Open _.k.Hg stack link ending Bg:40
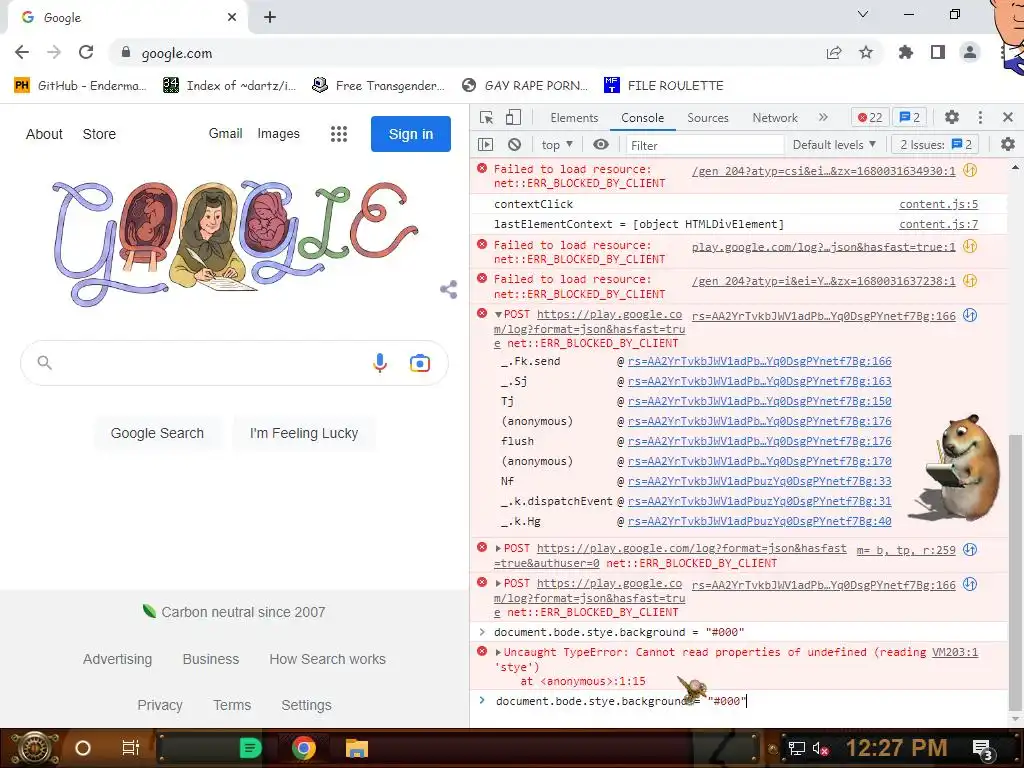Image resolution: width=1024 pixels, height=768 pixels. pos(760,522)
